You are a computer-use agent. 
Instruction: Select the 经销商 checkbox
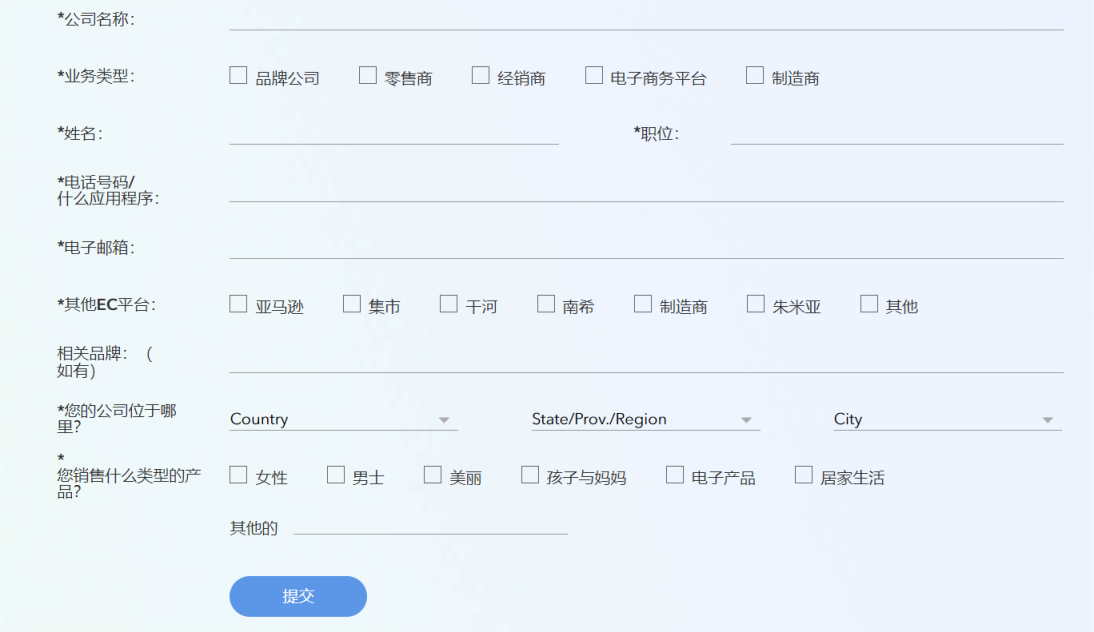pyautogui.click(x=481, y=76)
